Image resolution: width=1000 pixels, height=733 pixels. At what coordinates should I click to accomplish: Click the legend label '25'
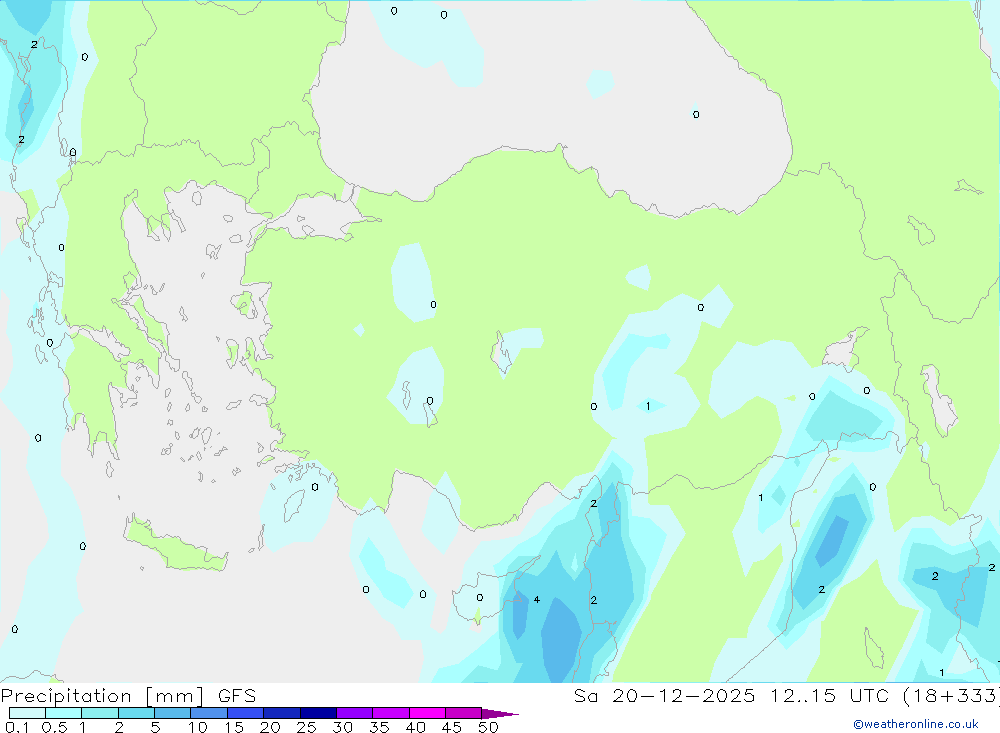[306, 727]
